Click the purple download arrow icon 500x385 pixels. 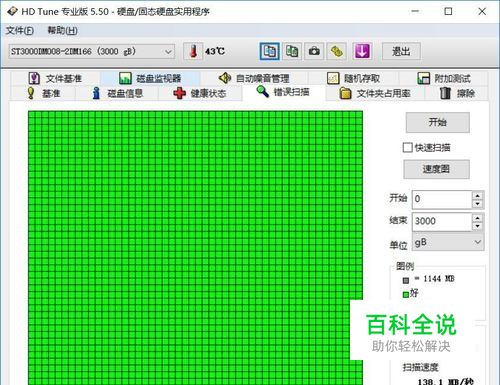coord(362,51)
